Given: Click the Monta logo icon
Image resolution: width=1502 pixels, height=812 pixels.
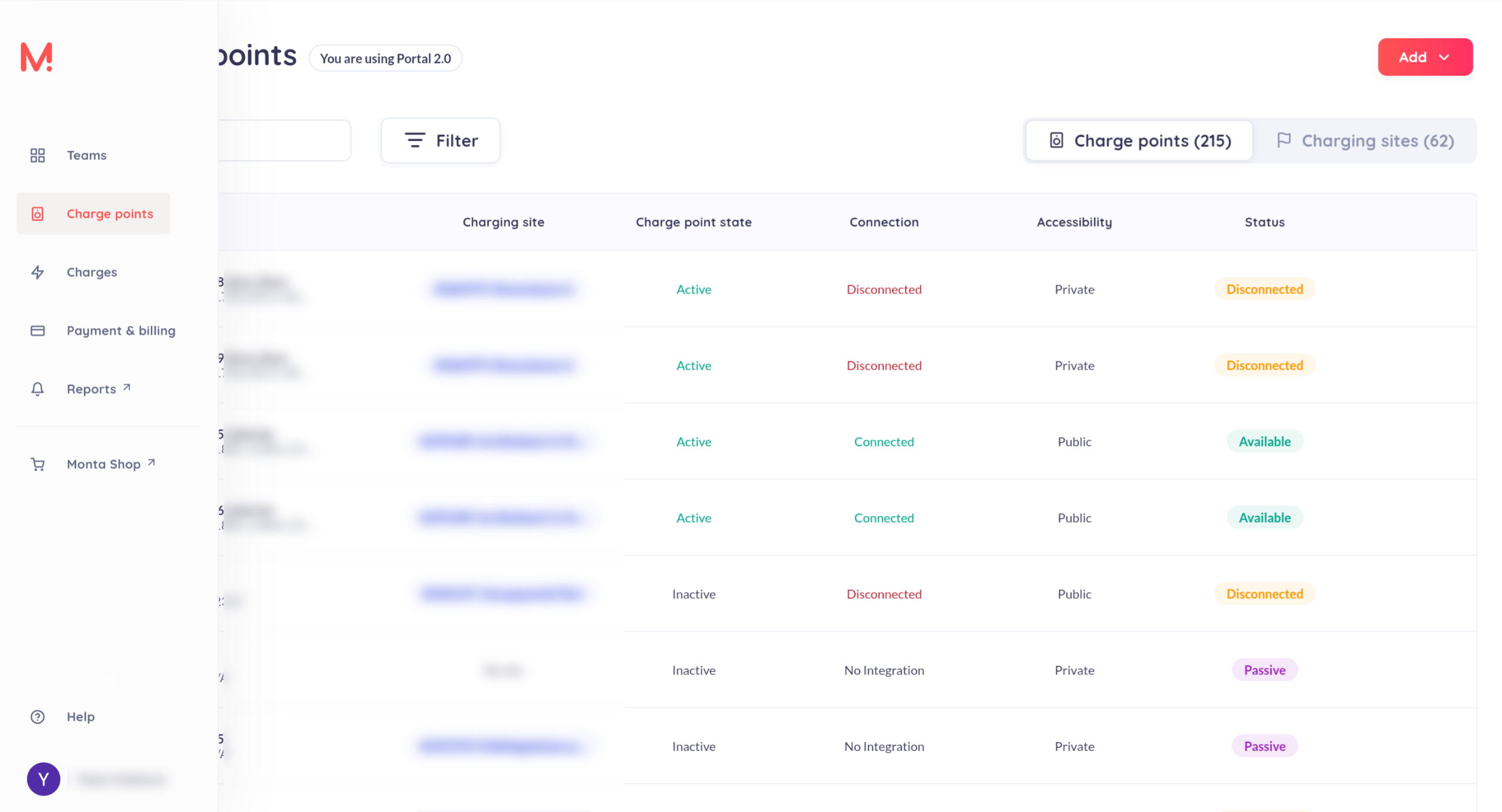Looking at the screenshot, I should point(36,57).
